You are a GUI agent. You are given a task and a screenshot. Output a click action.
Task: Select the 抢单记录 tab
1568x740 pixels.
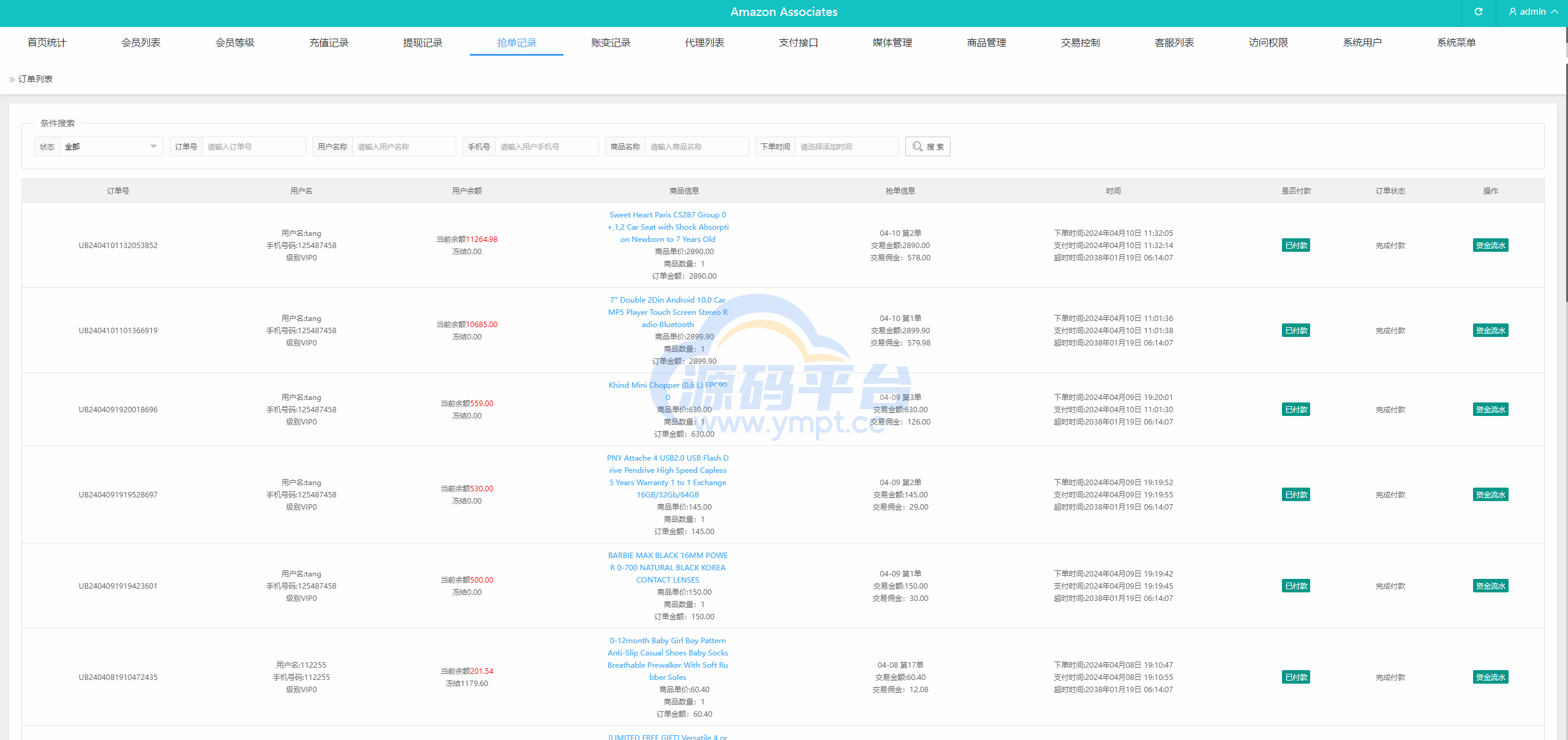pos(516,42)
